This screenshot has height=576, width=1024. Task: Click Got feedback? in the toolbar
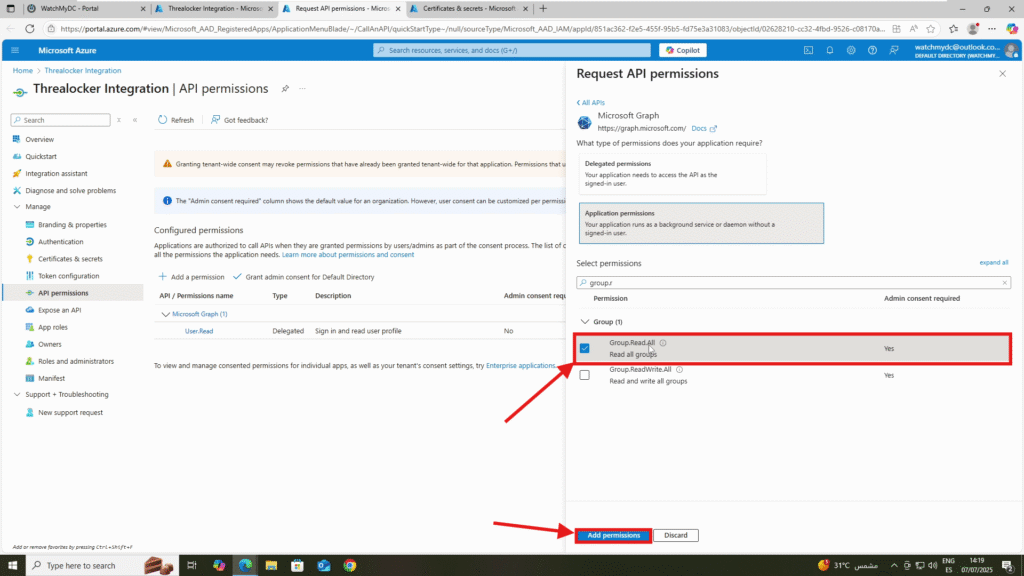pos(239,120)
